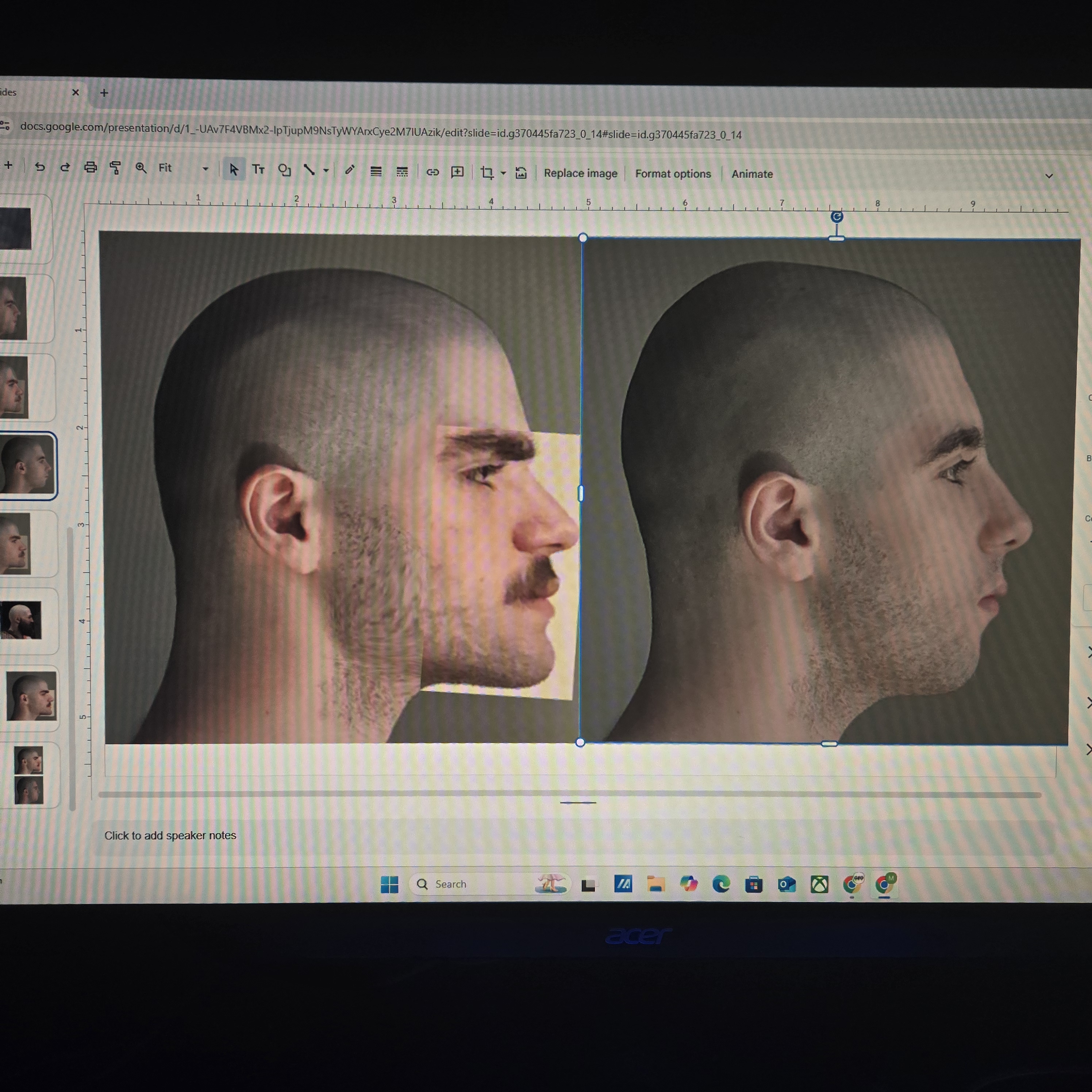Click the site info icon in address bar
This screenshot has height=1092, width=1092.
click(x=5, y=126)
